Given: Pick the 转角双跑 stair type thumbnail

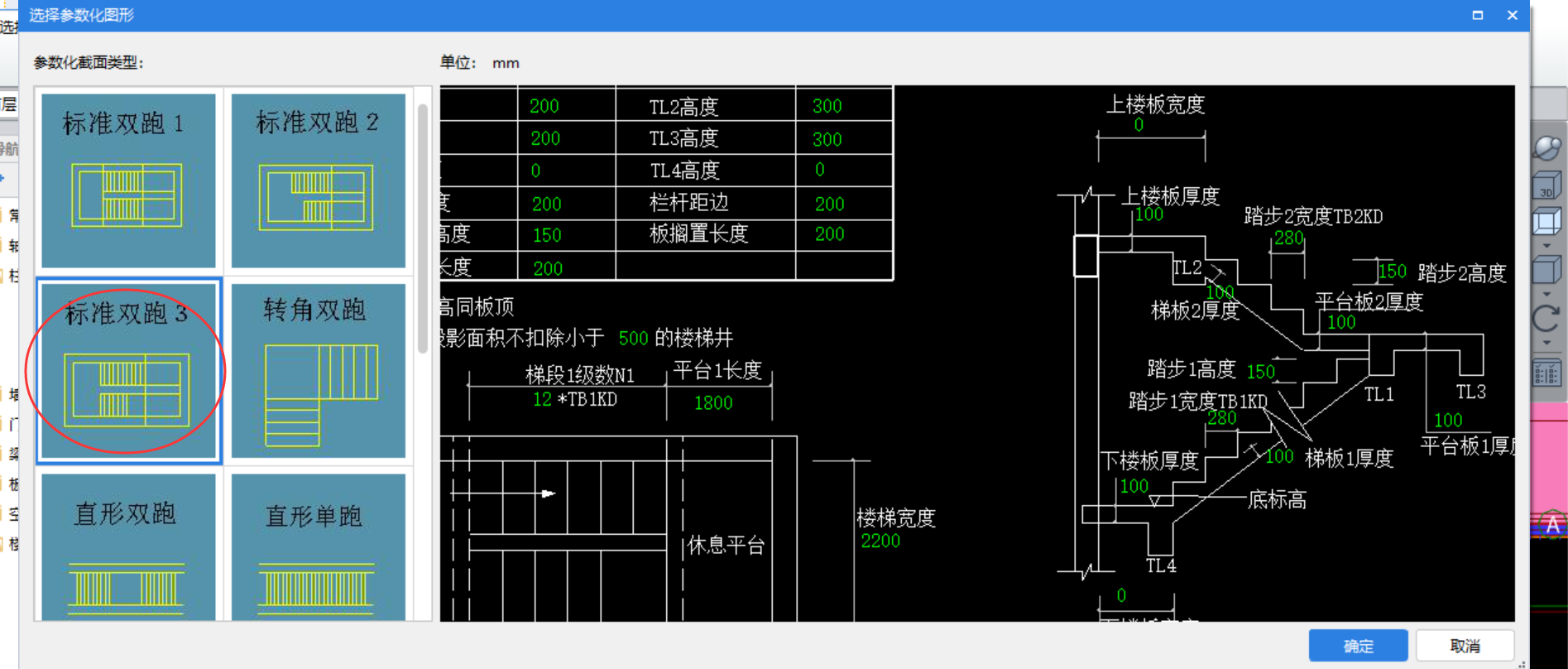Looking at the screenshot, I should tap(319, 371).
